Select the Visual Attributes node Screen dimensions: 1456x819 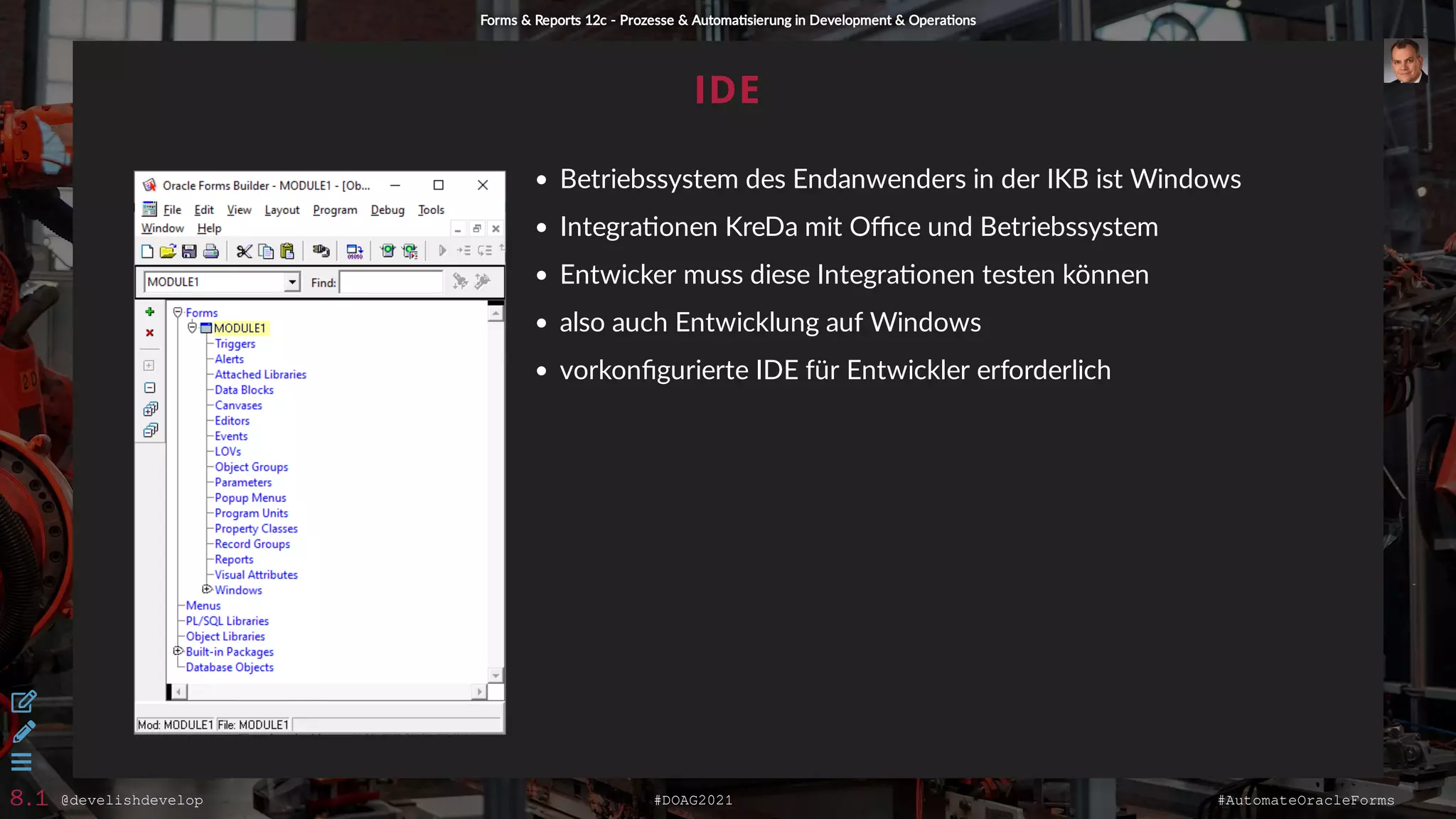pyautogui.click(x=256, y=575)
